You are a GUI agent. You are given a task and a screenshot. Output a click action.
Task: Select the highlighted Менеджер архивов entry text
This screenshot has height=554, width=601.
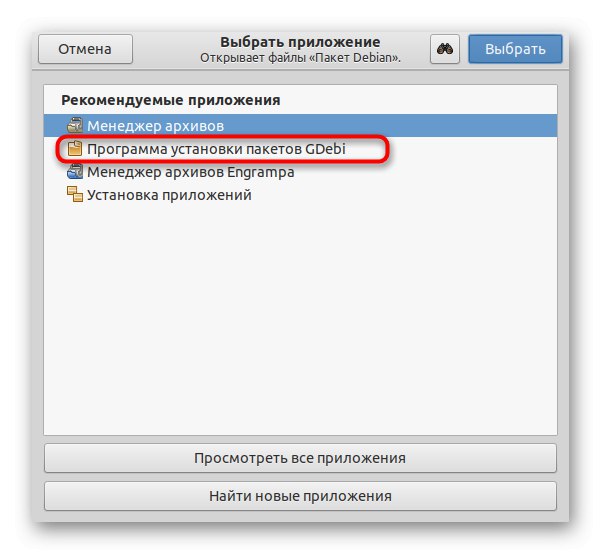tap(155, 126)
